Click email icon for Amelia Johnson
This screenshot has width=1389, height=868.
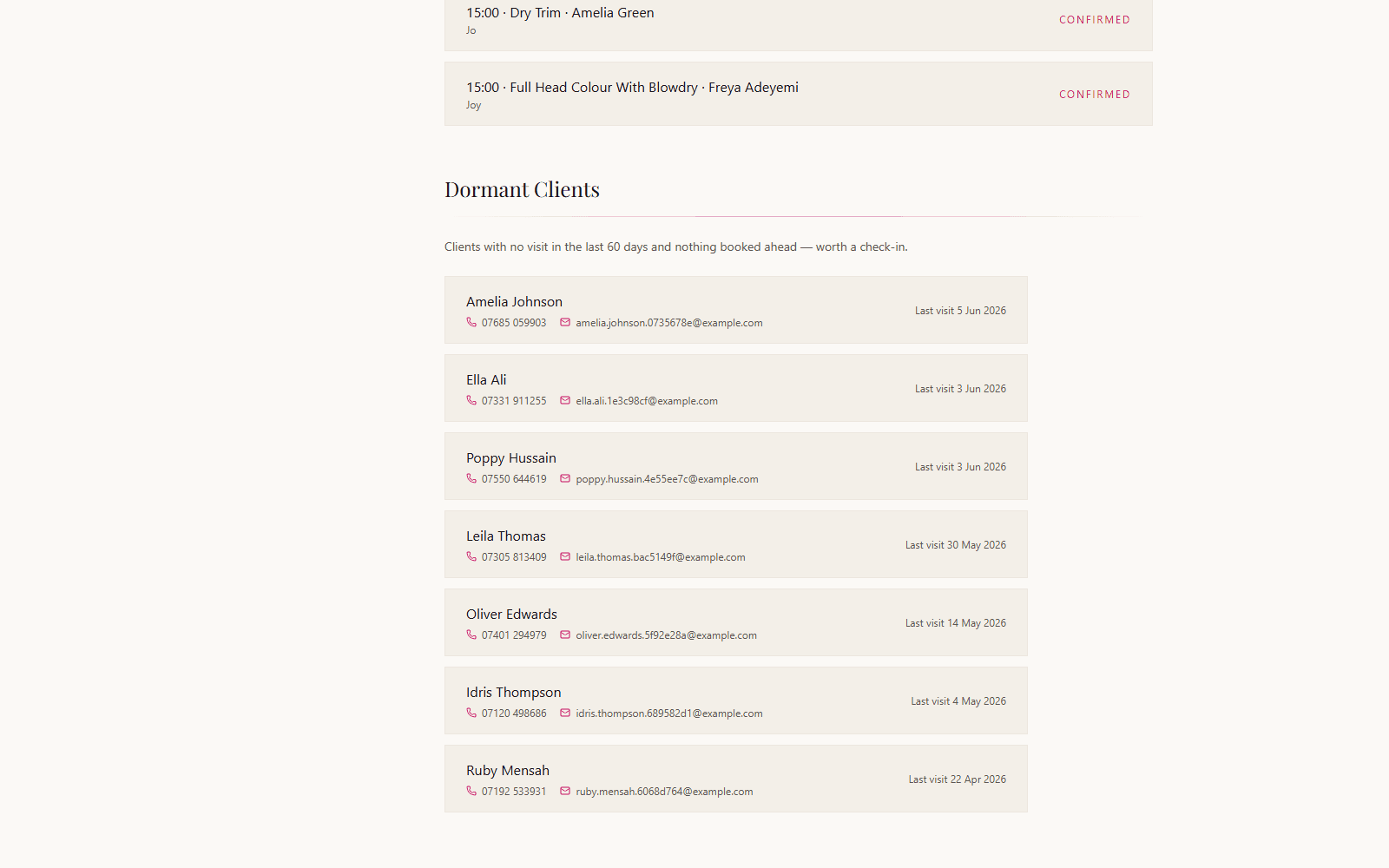(x=565, y=322)
